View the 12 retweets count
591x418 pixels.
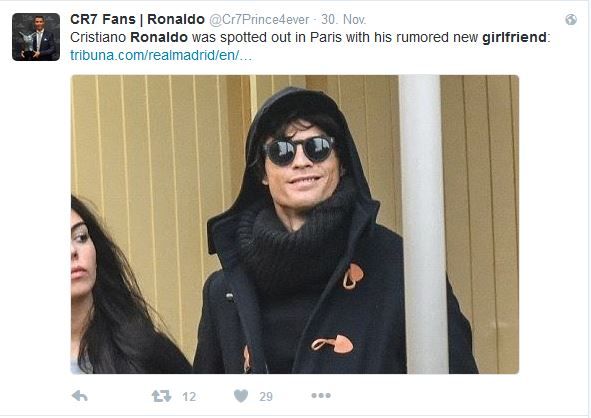(x=189, y=397)
